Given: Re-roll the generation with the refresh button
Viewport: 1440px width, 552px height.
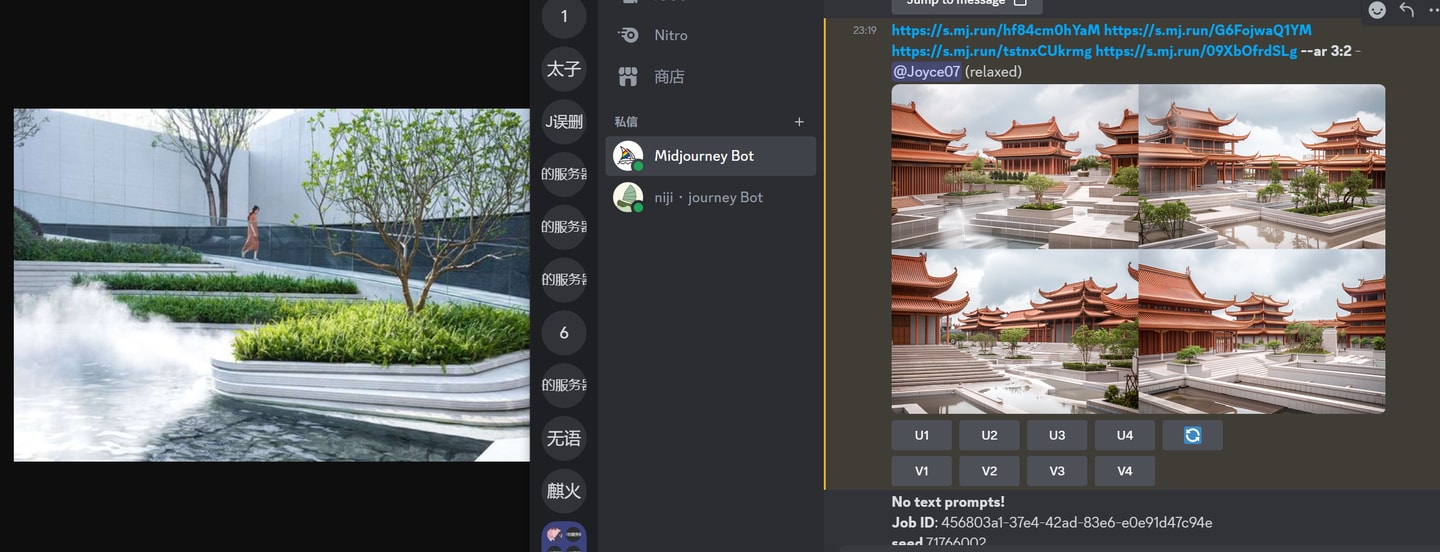Looking at the screenshot, I should tap(1192, 435).
